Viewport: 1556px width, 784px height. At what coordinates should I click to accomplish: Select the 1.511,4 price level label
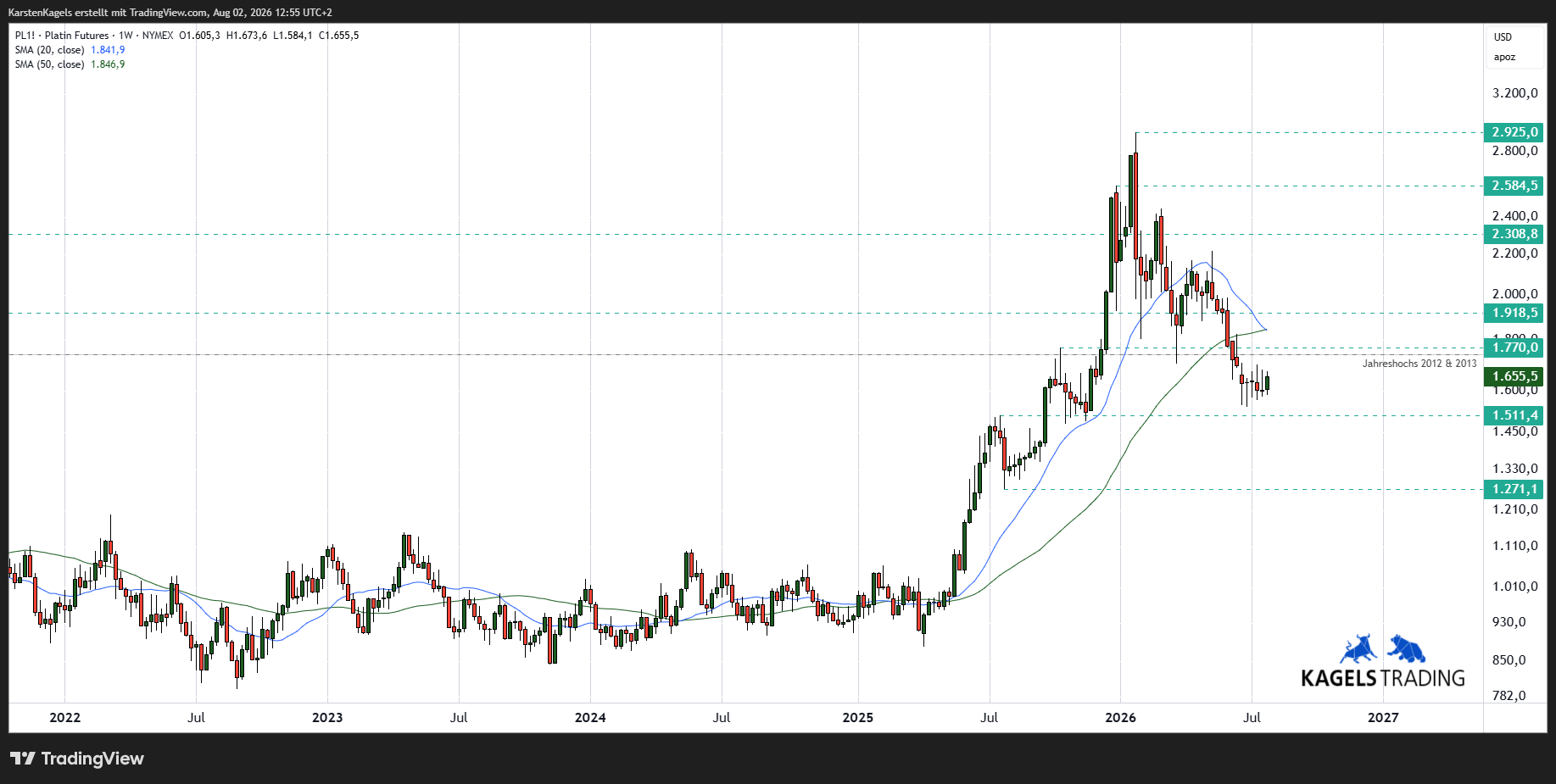(1514, 415)
